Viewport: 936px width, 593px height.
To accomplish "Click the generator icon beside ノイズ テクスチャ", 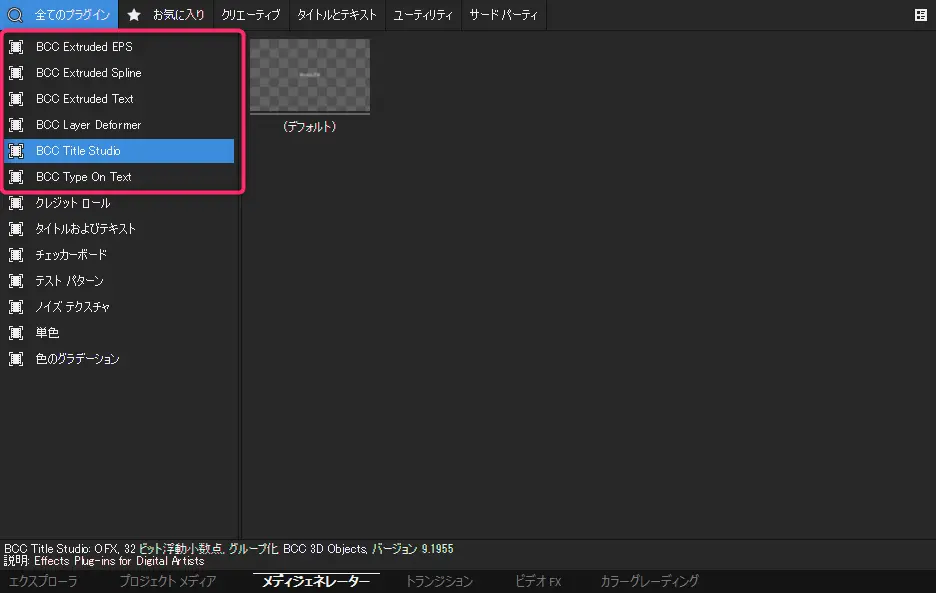I will pyautogui.click(x=16, y=307).
